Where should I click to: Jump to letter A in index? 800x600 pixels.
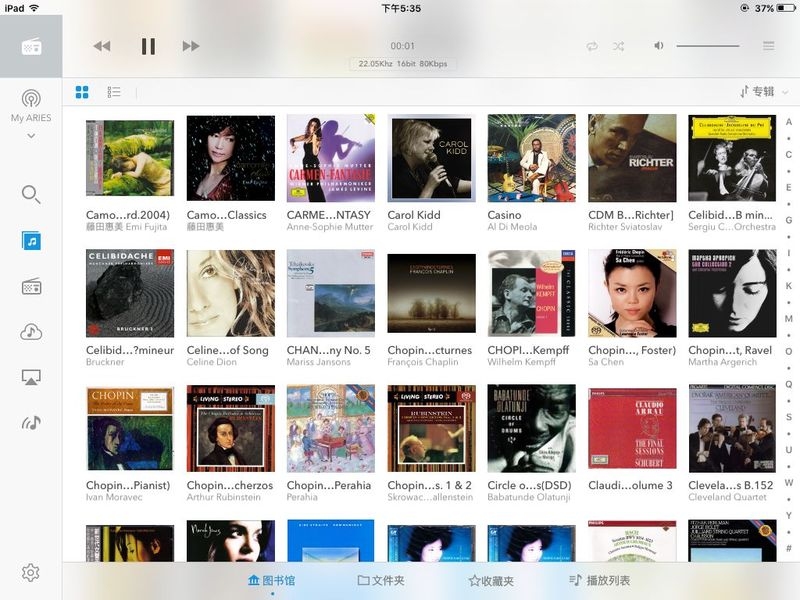789,122
